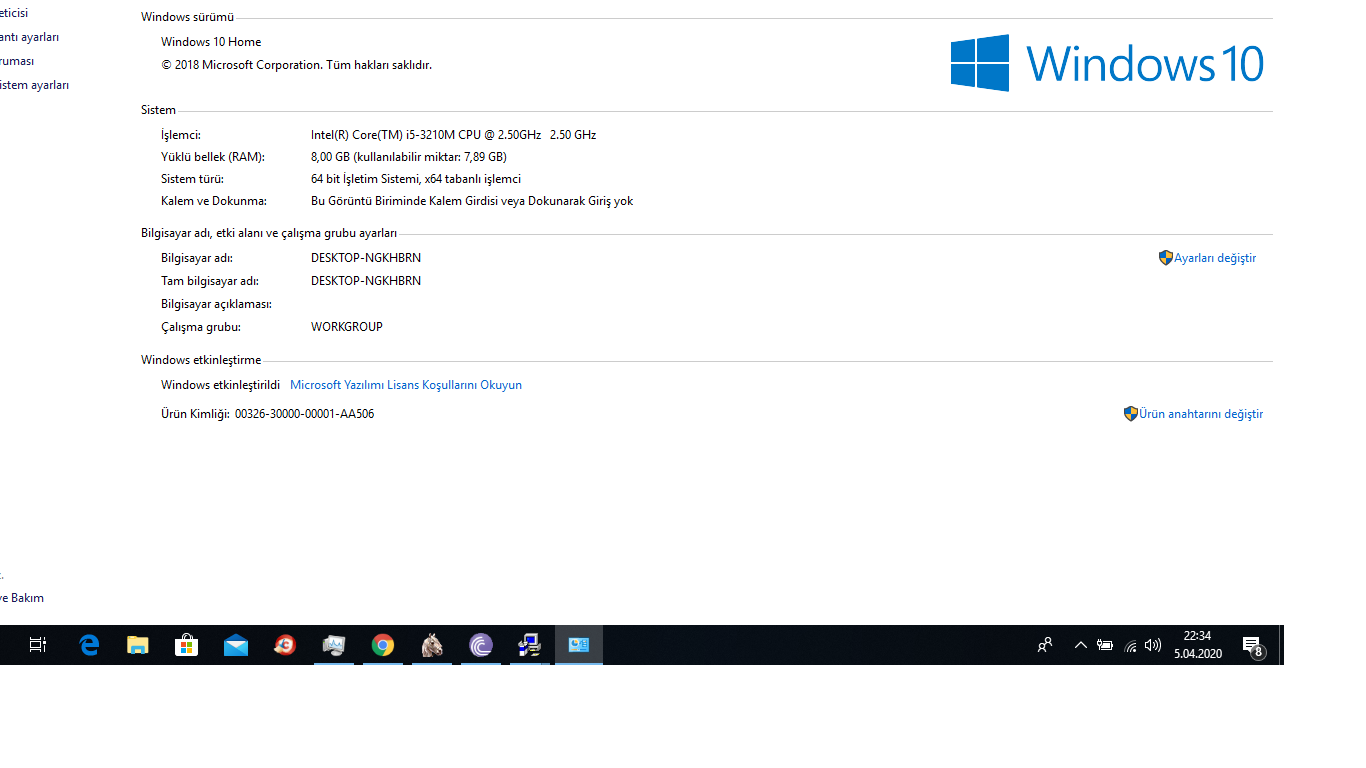Open Task View from the taskbar
The width and height of the screenshot is (1366, 768).
38,645
